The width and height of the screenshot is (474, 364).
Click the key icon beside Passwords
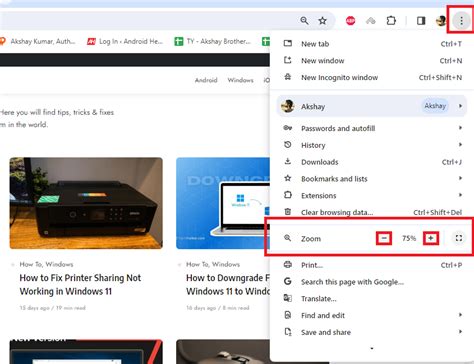click(x=288, y=128)
